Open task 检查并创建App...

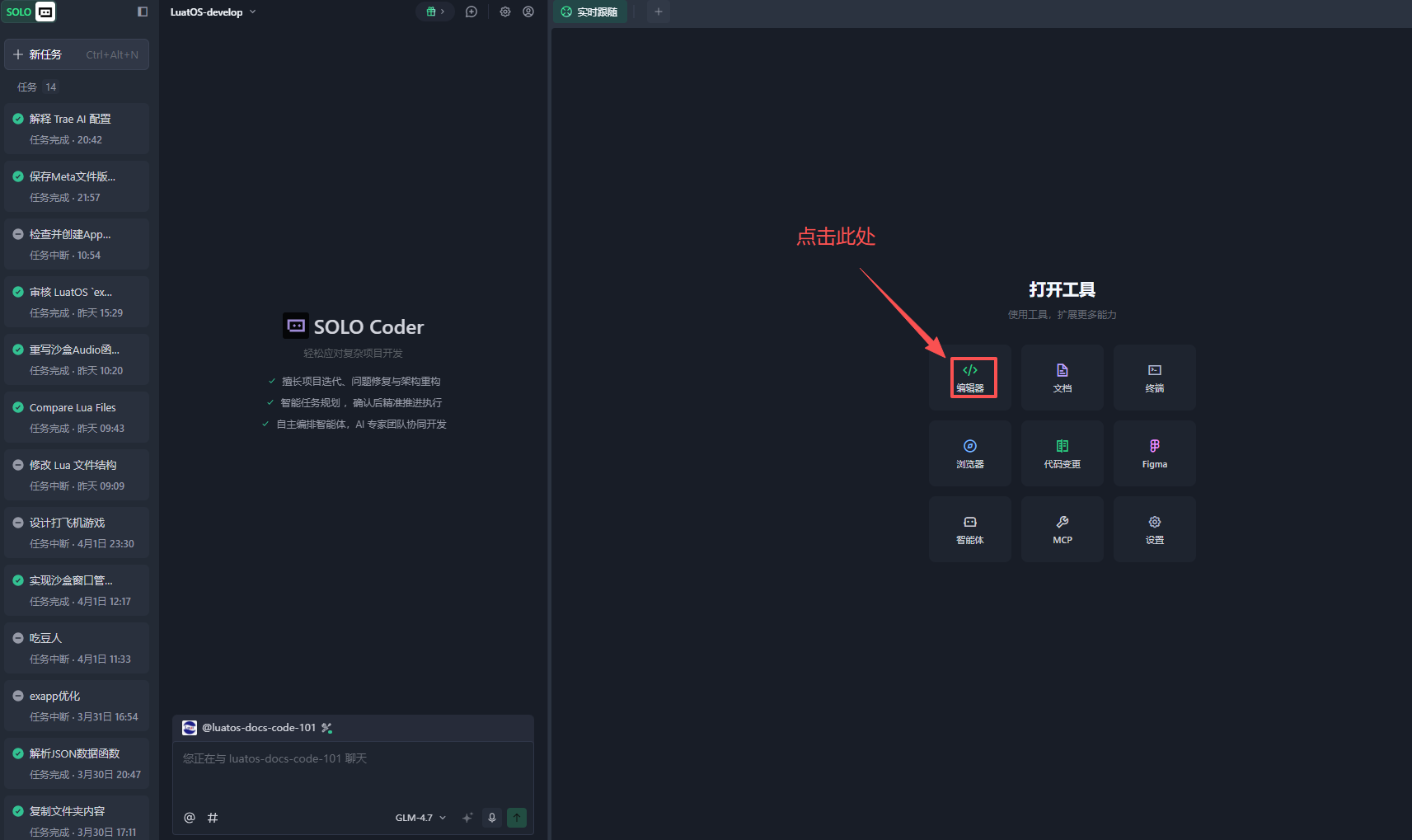tap(77, 244)
